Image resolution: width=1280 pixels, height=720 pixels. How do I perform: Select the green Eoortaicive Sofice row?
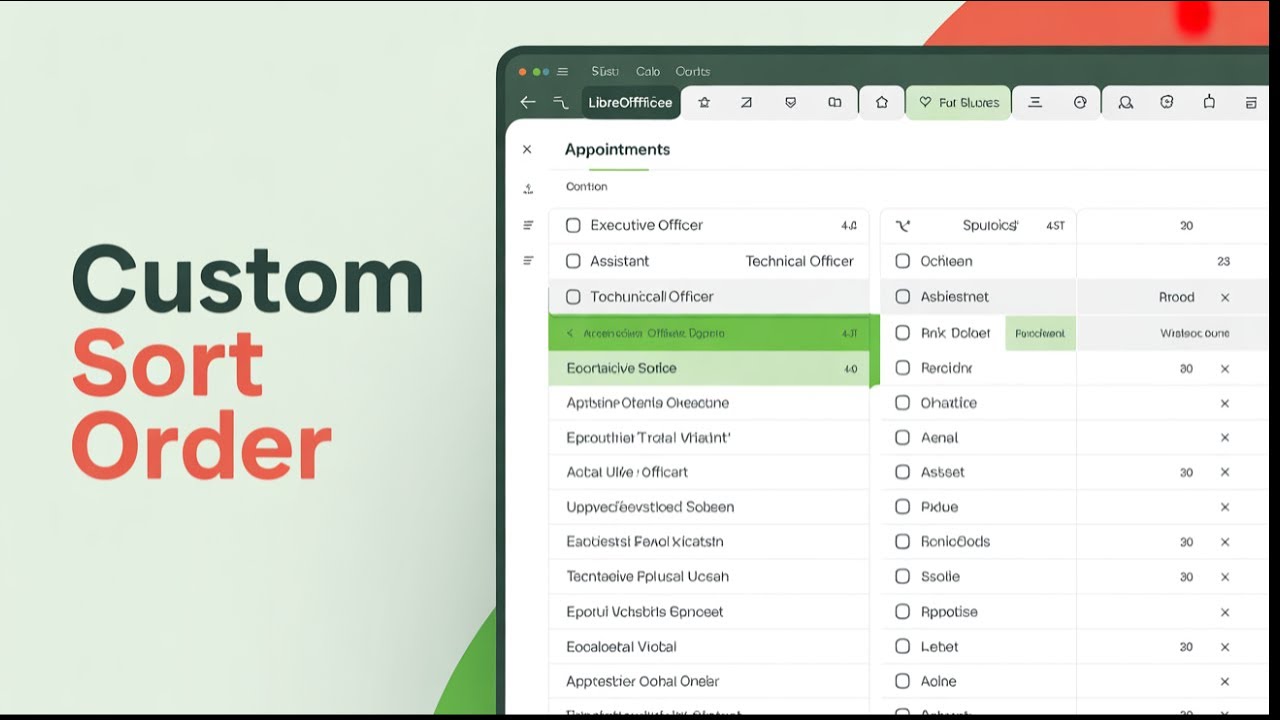pyautogui.click(x=709, y=368)
